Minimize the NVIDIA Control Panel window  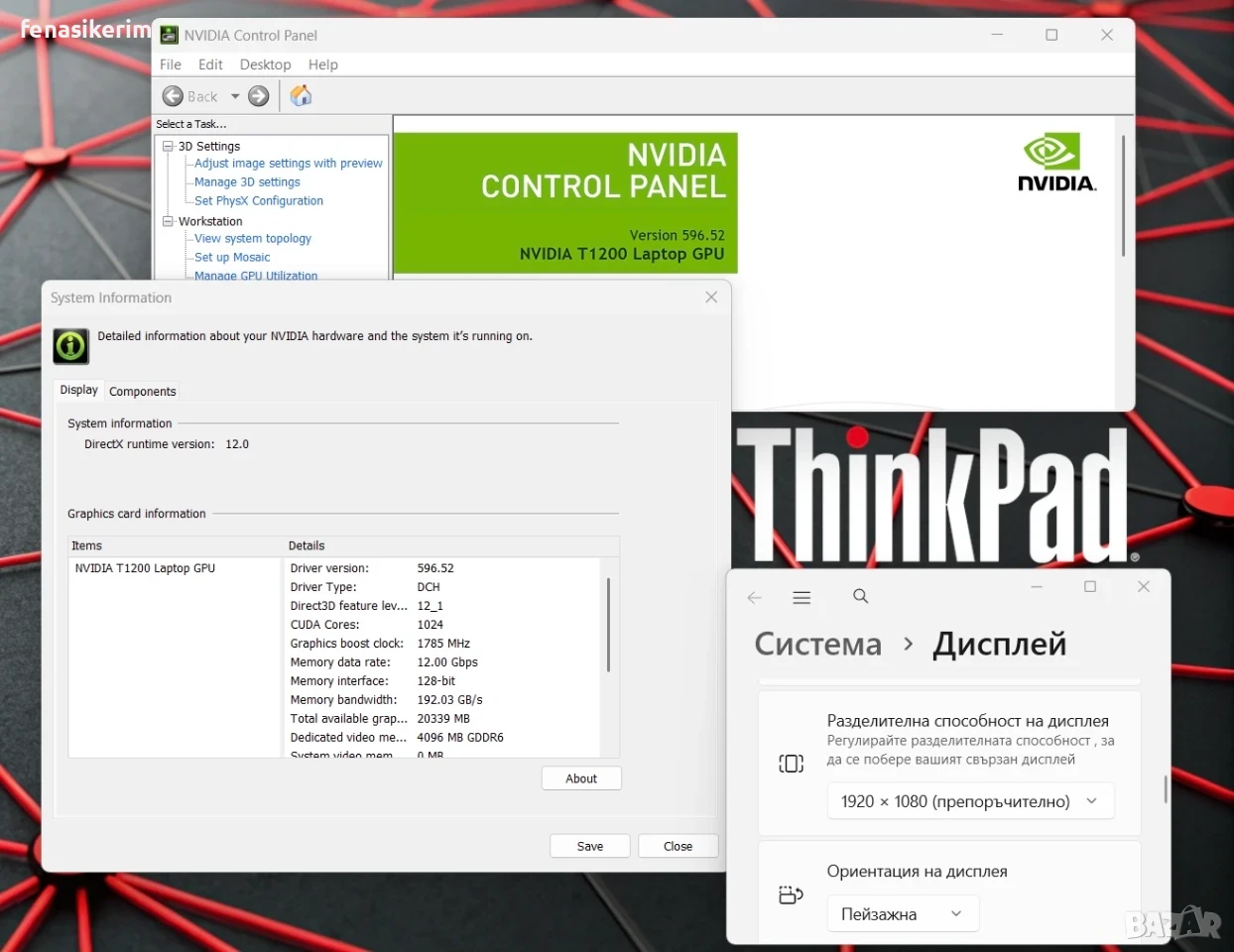coord(997,35)
